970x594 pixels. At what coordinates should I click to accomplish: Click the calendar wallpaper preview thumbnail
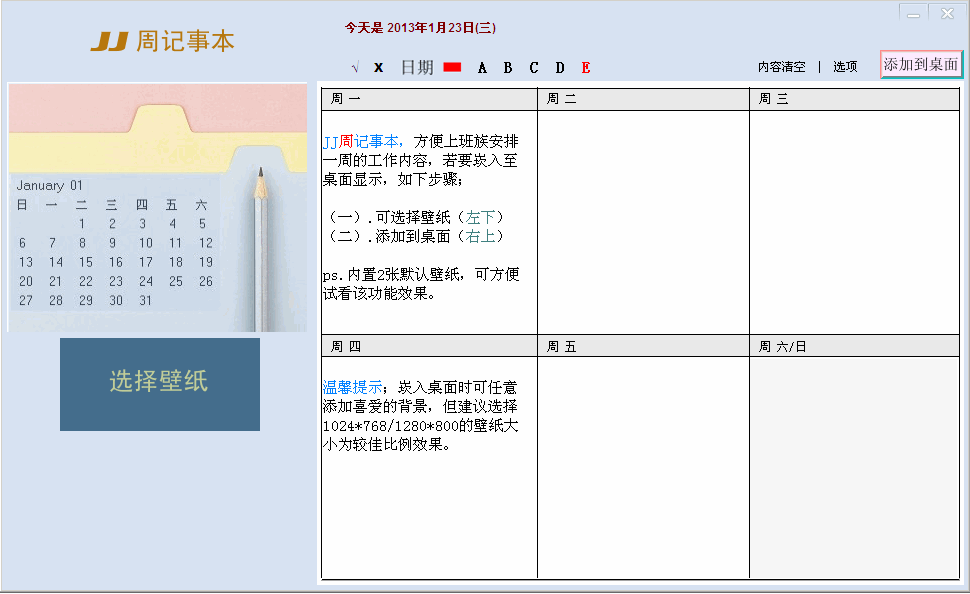(x=158, y=207)
